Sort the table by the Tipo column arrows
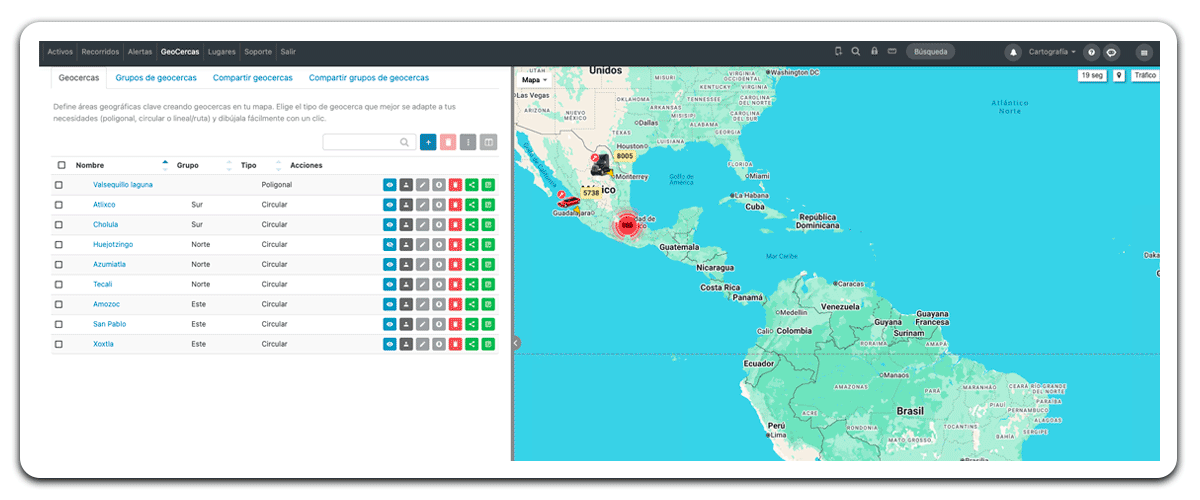 click(279, 165)
